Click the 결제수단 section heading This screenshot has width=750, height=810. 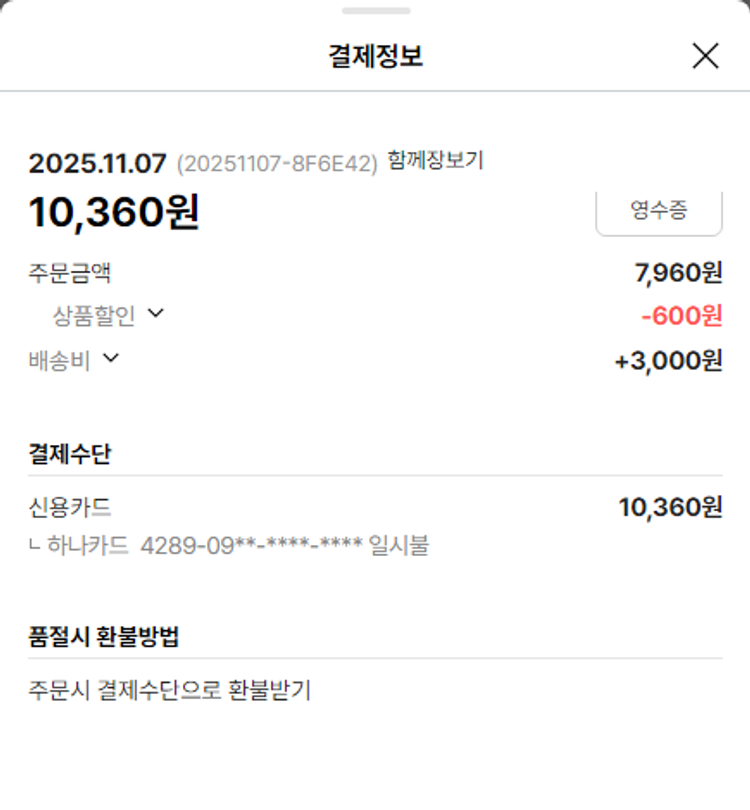(70, 454)
